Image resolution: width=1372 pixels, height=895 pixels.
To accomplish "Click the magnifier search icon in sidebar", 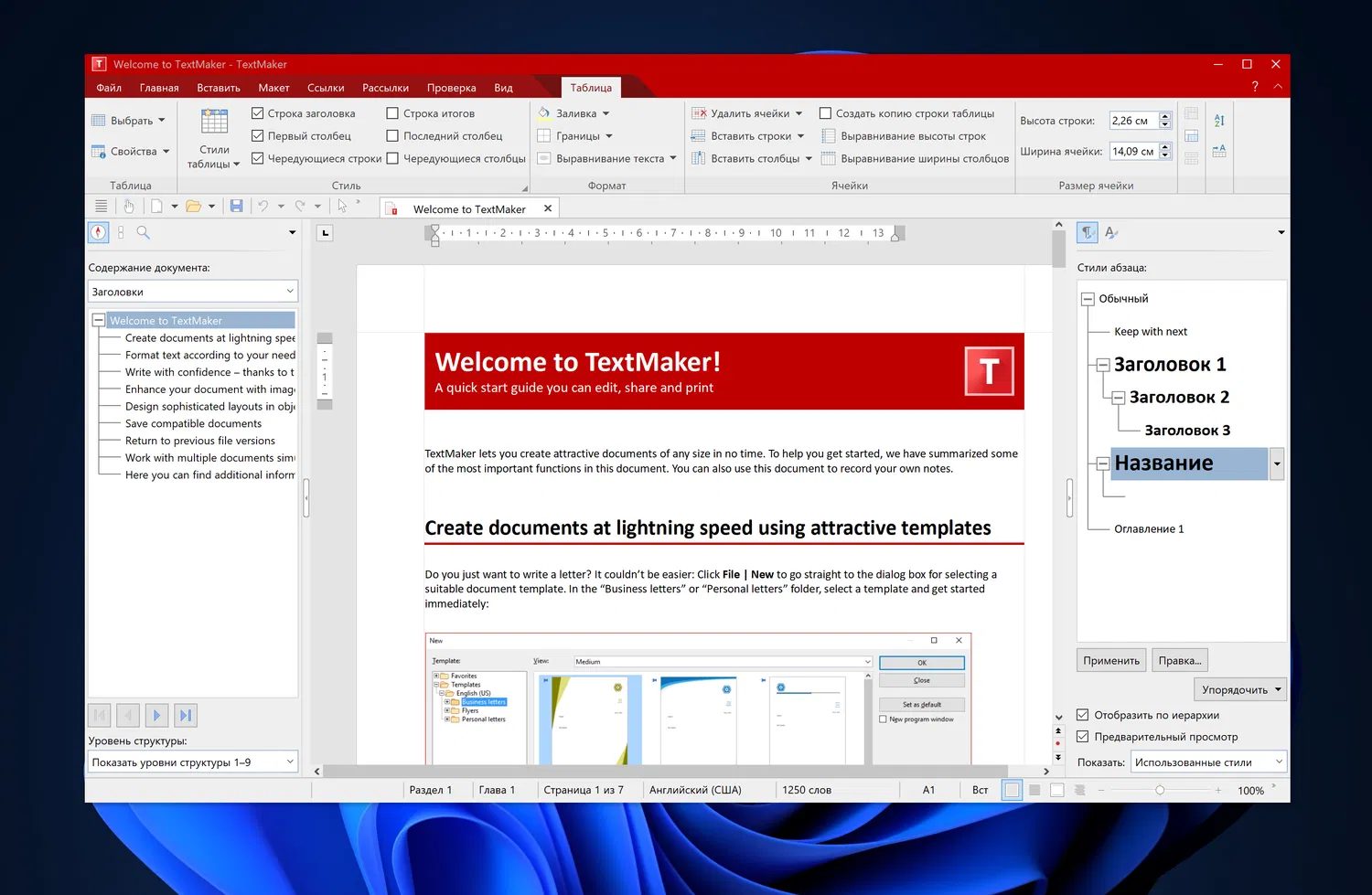I will (x=144, y=233).
